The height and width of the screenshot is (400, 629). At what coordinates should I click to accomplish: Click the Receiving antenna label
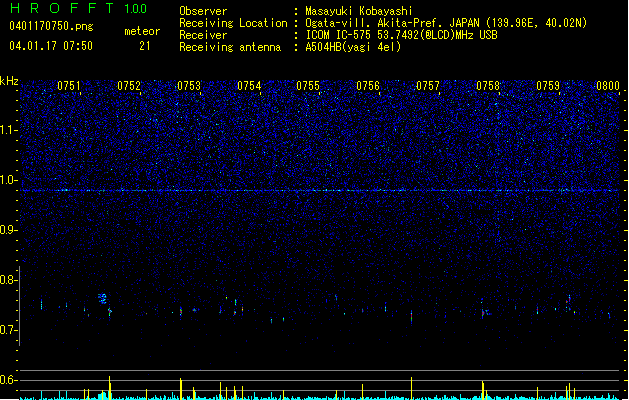click(x=230, y=47)
